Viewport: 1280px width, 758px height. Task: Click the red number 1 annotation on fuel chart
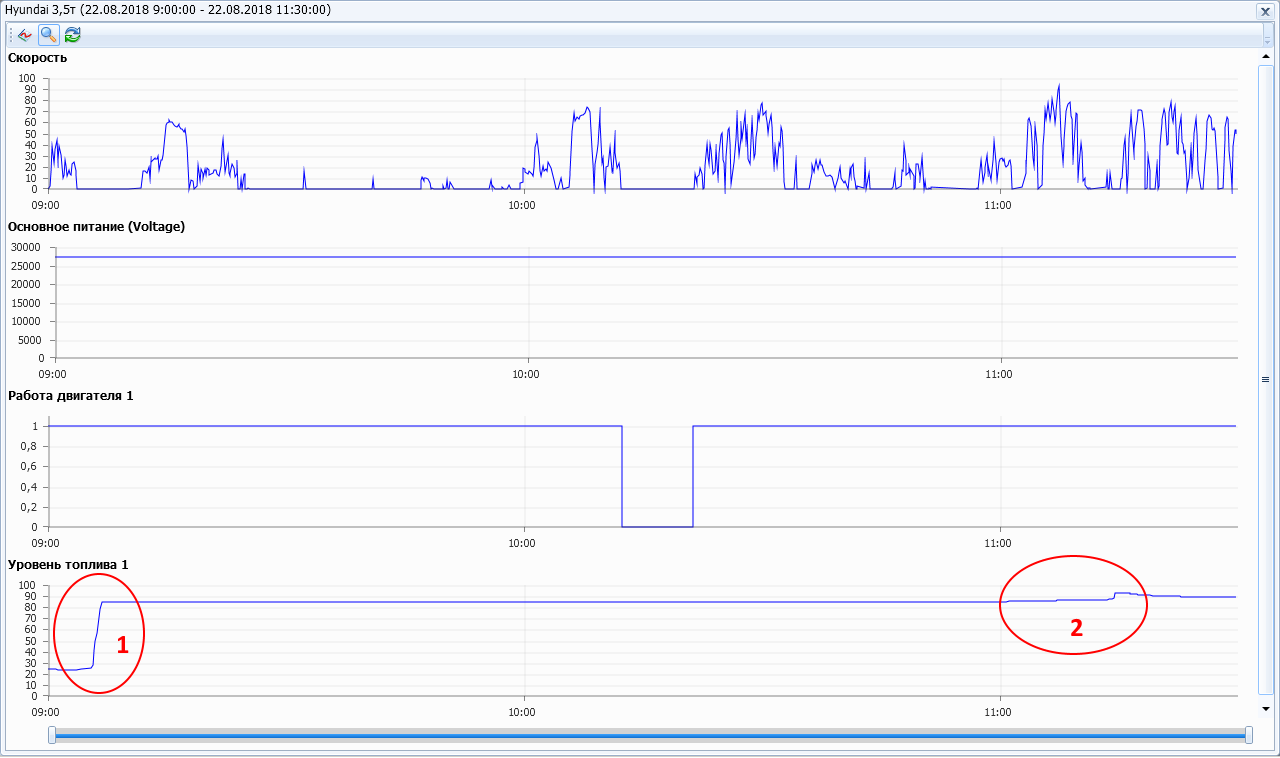pos(123,645)
